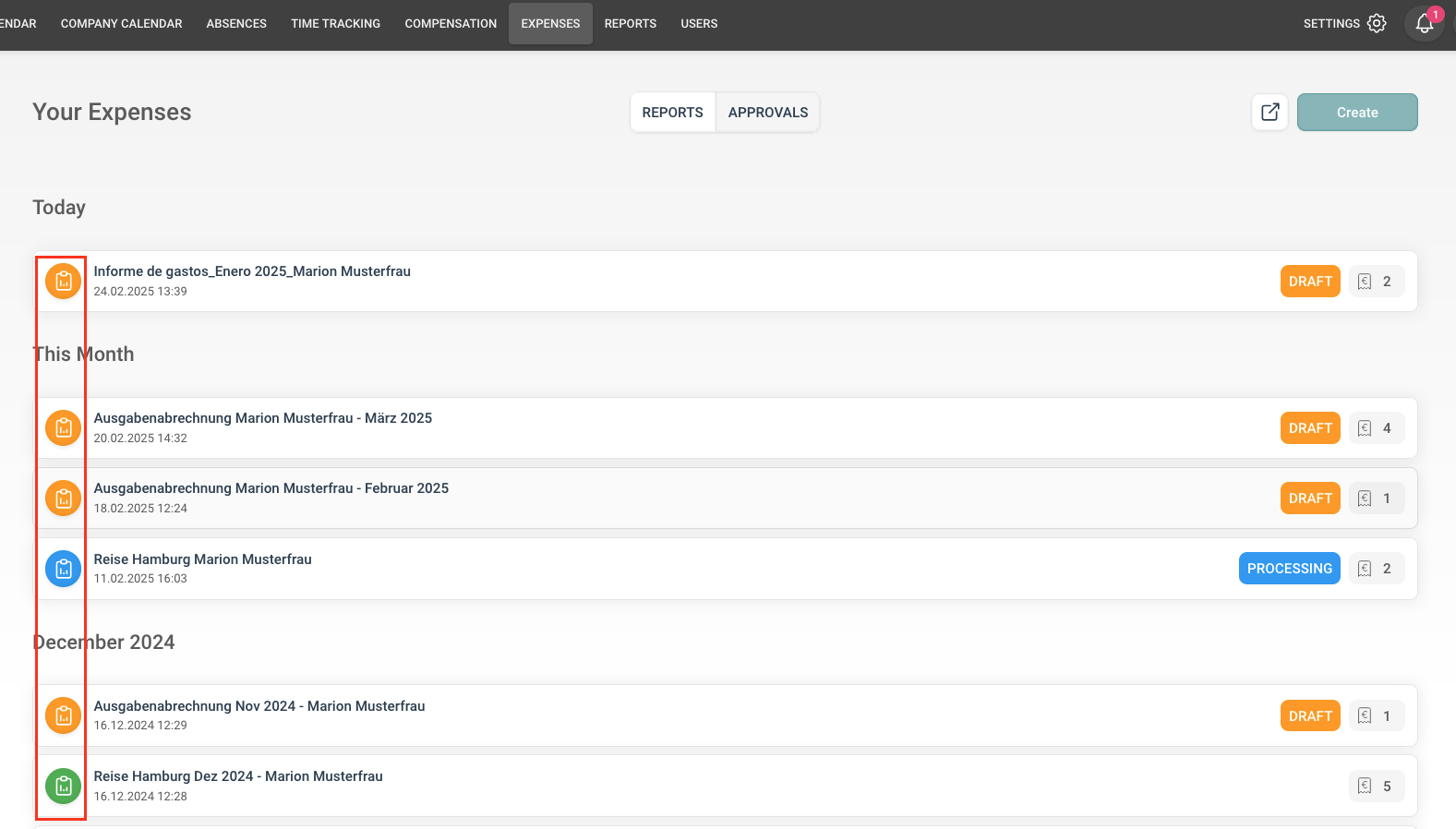Open the Company Calendar page
This screenshot has width=1456, height=829.
tap(121, 24)
